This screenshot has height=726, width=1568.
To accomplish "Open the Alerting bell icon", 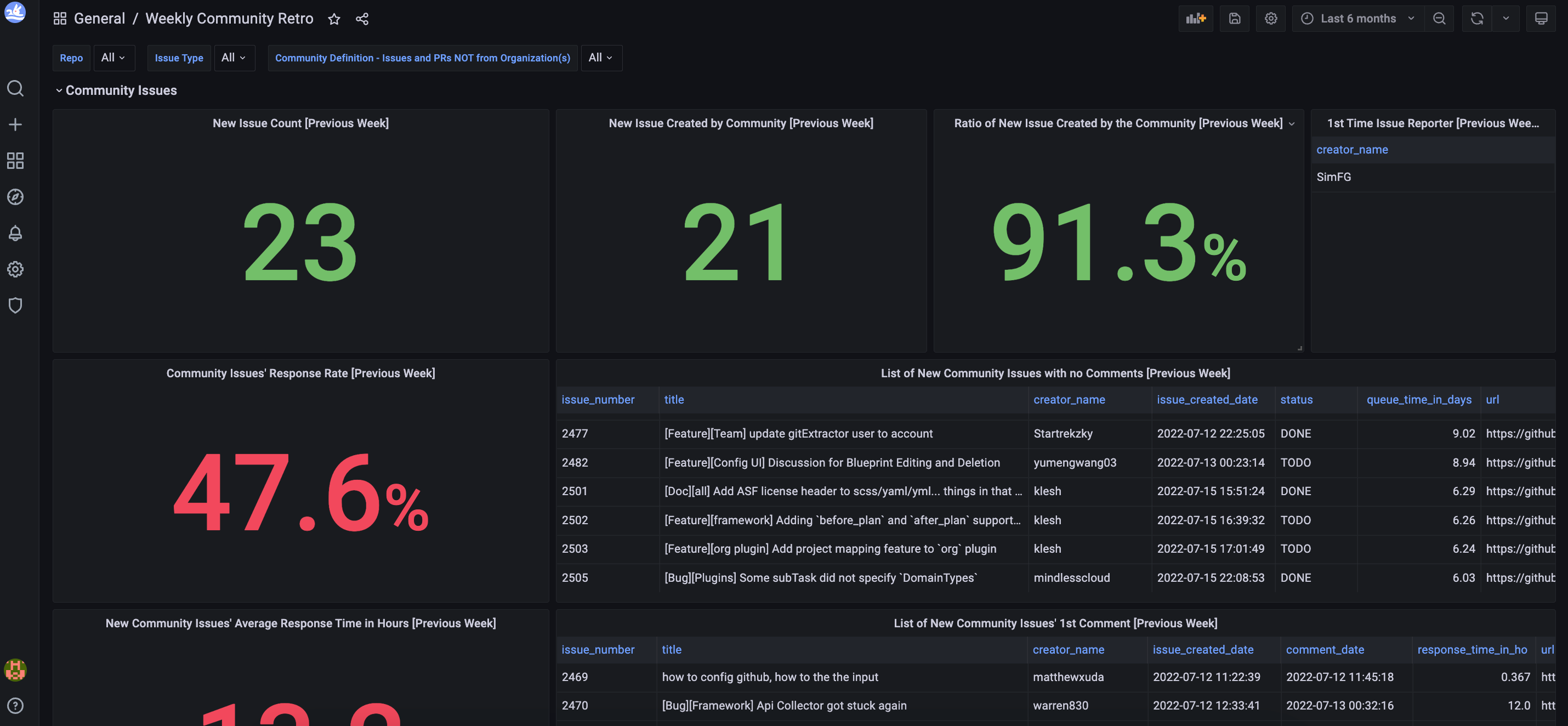I will coord(15,233).
